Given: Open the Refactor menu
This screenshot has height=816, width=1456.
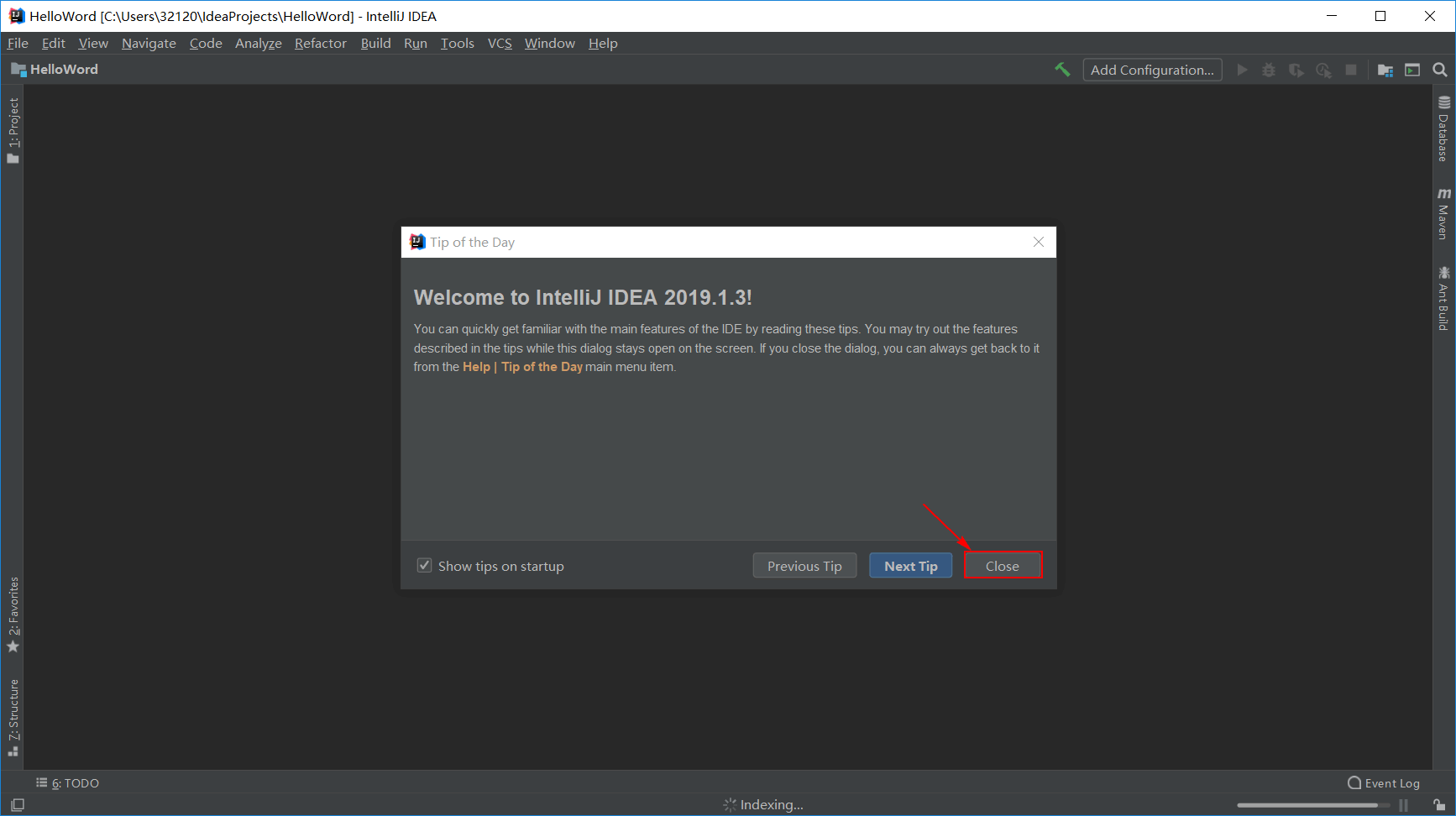Looking at the screenshot, I should click(x=321, y=44).
